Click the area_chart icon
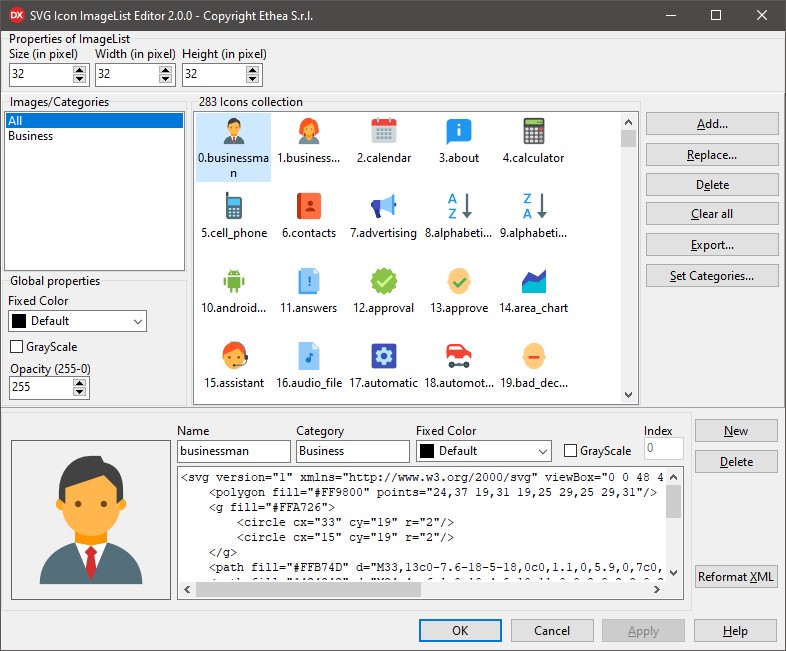Image resolution: width=786 pixels, height=651 pixels. pyautogui.click(x=533, y=281)
